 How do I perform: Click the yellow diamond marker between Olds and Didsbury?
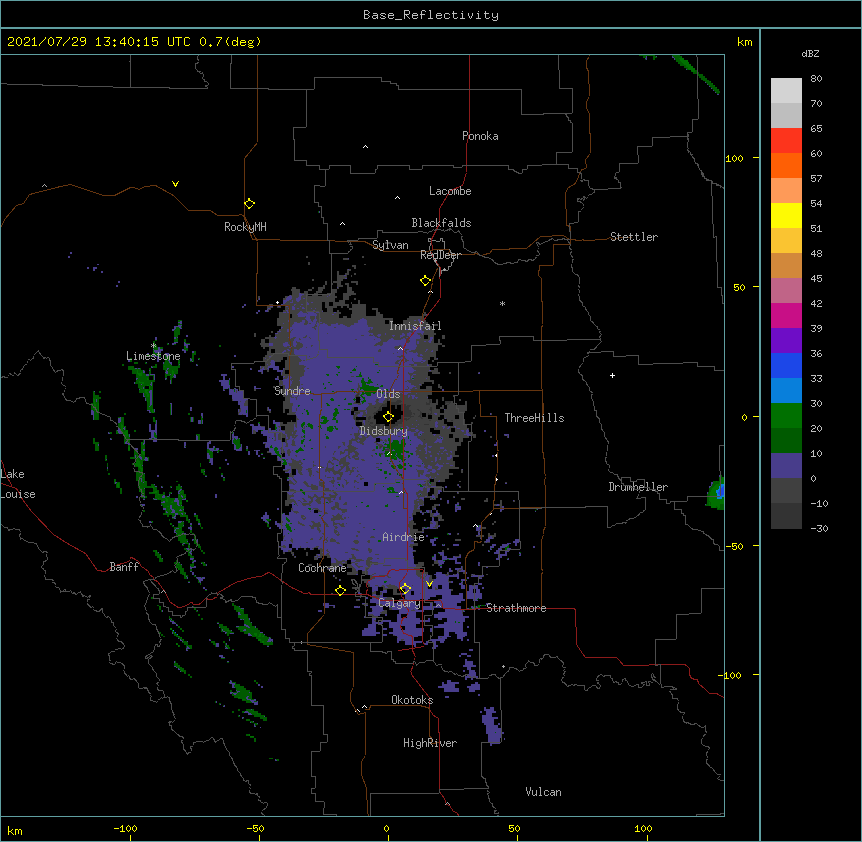(388, 417)
